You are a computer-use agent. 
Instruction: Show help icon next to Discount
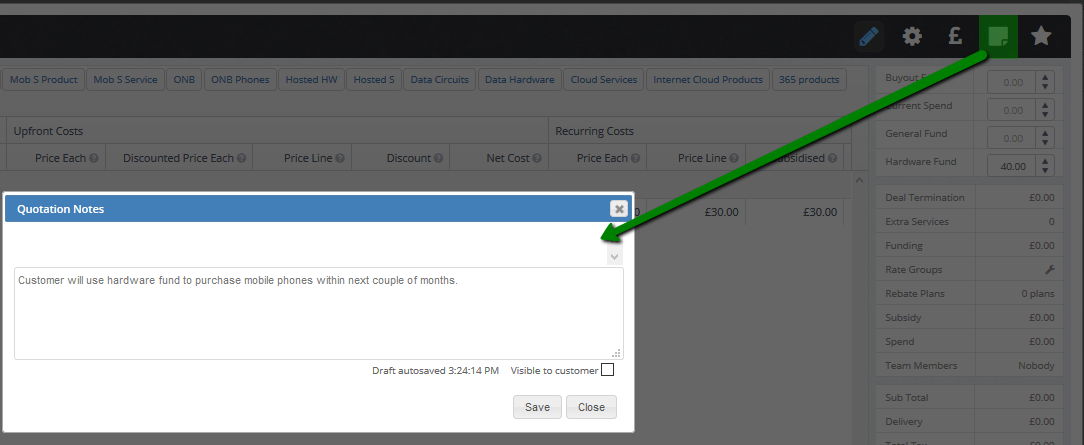438,158
